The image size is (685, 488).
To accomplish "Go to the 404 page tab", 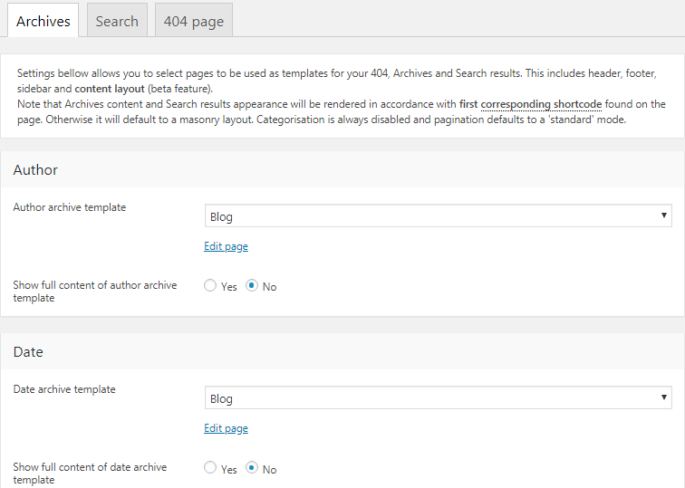I will (x=194, y=21).
